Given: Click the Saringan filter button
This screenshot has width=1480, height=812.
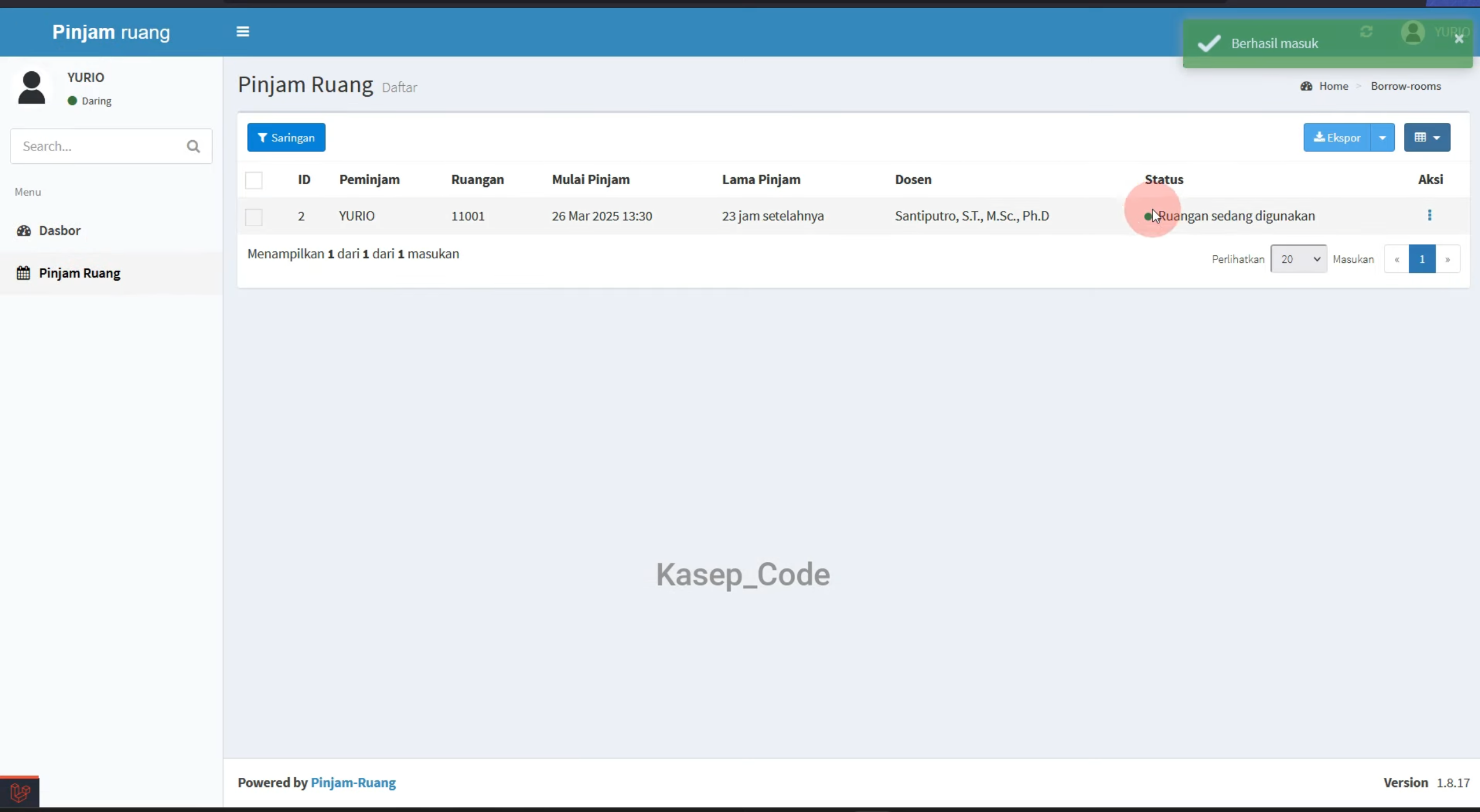Looking at the screenshot, I should pos(286,138).
